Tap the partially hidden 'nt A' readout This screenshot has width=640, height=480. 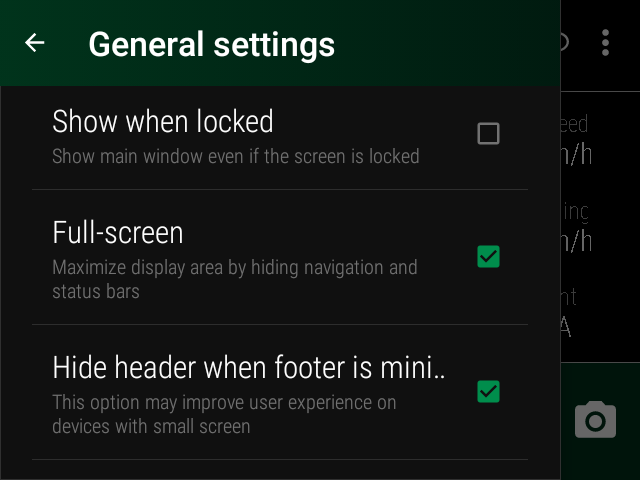[x=569, y=312]
